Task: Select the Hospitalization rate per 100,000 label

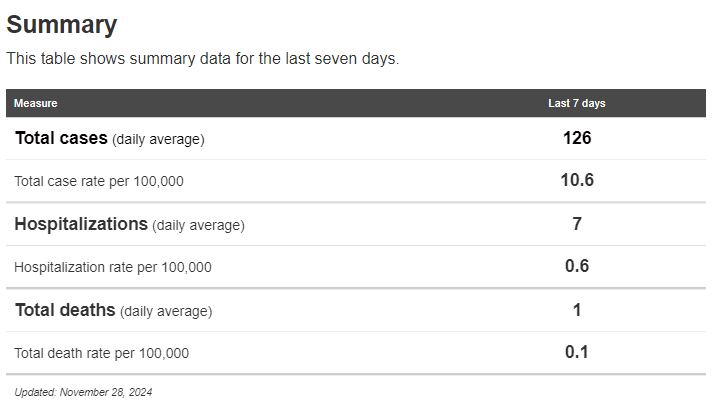Action: [113, 267]
